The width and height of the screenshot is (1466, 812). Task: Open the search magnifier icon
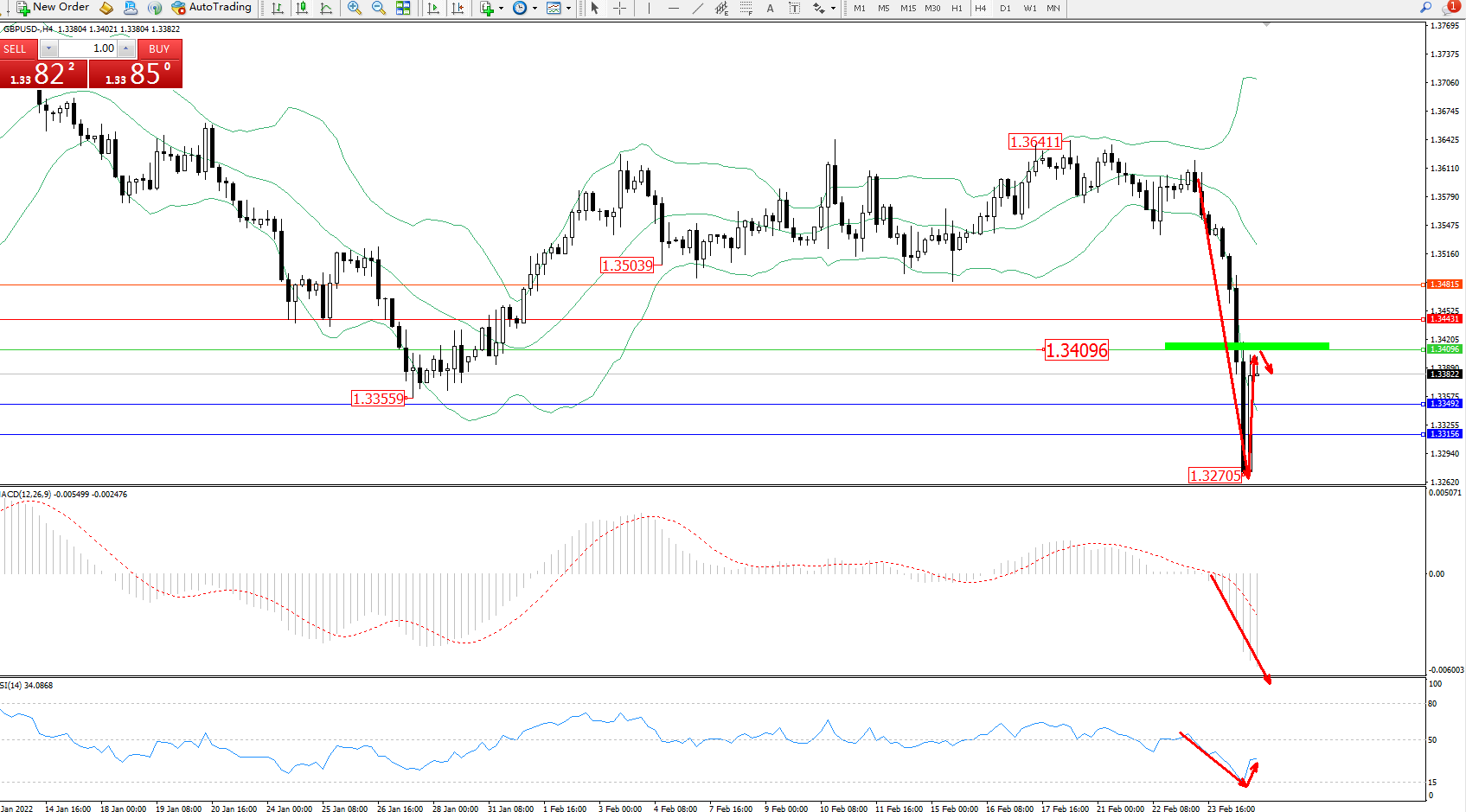[x=1425, y=8]
